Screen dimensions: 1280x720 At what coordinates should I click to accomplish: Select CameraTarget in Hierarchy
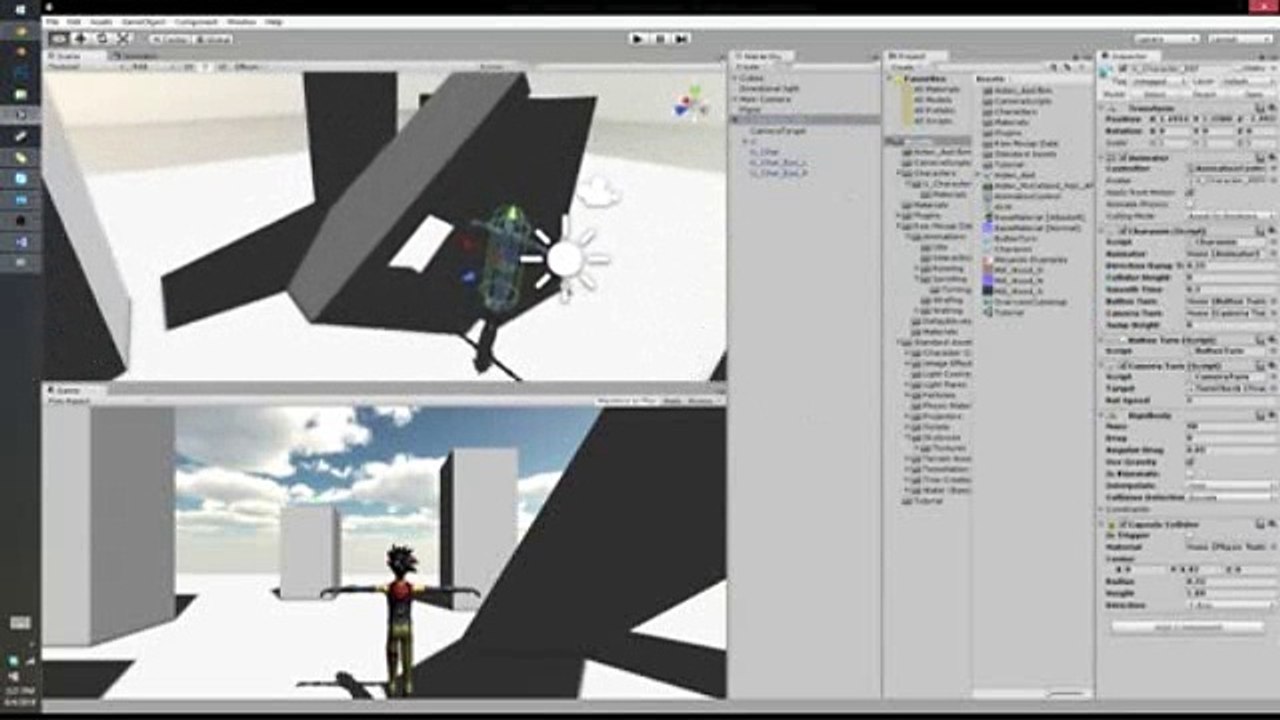click(777, 130)
